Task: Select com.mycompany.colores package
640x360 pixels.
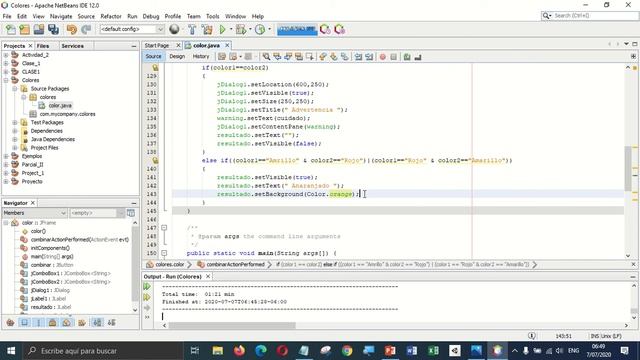Action: pos(67,114)
